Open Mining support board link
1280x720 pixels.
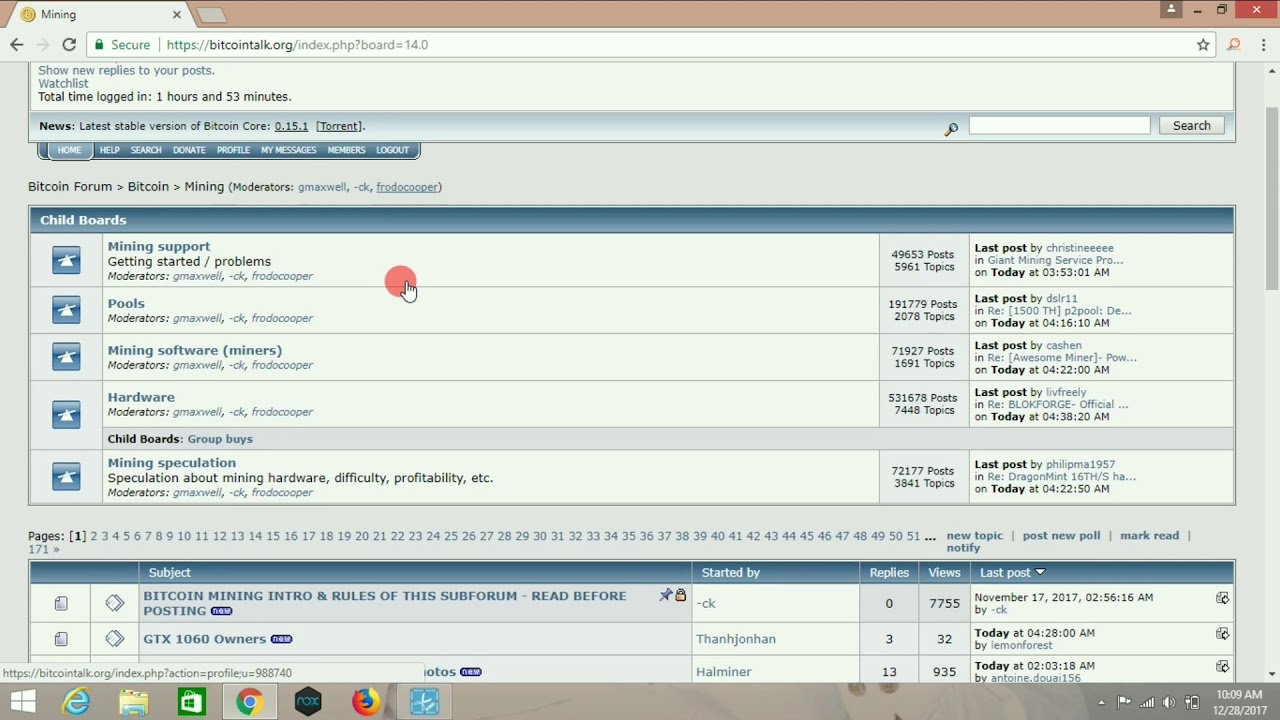[x=159, y=246]
